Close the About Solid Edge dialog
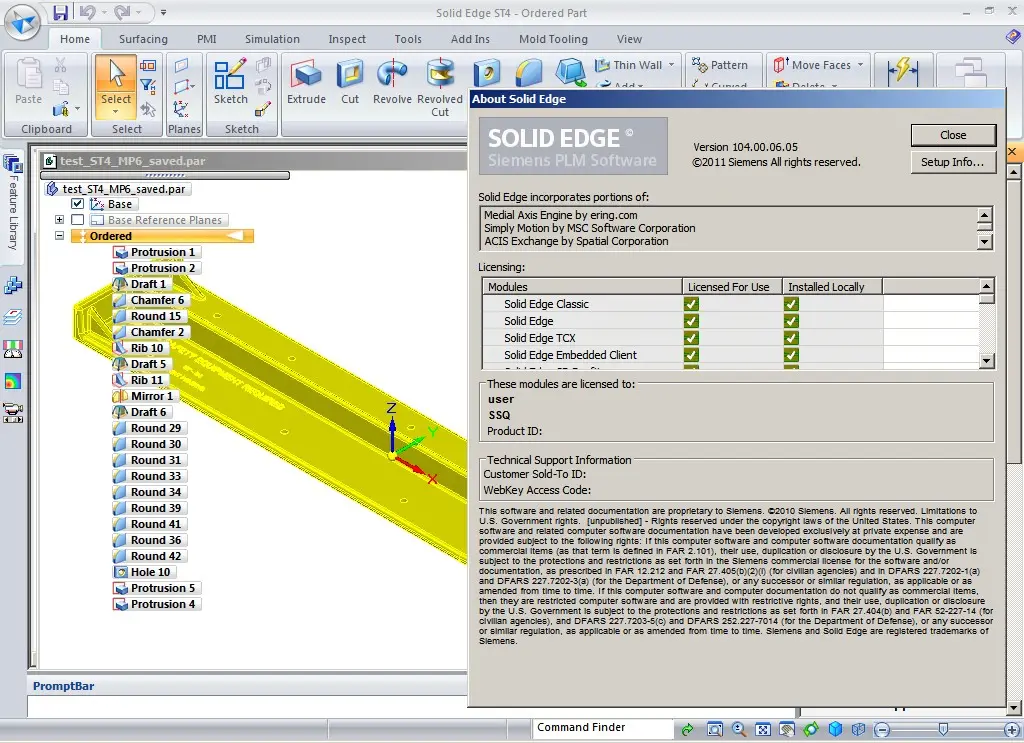Screen dimensions: 1024x743 (953, 135)
